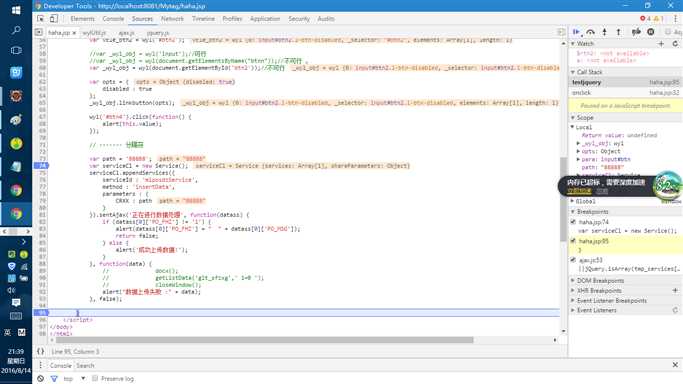Screen dimensions: 683x384
Task: Switch to the Application panel
Action: click(265, 19)
